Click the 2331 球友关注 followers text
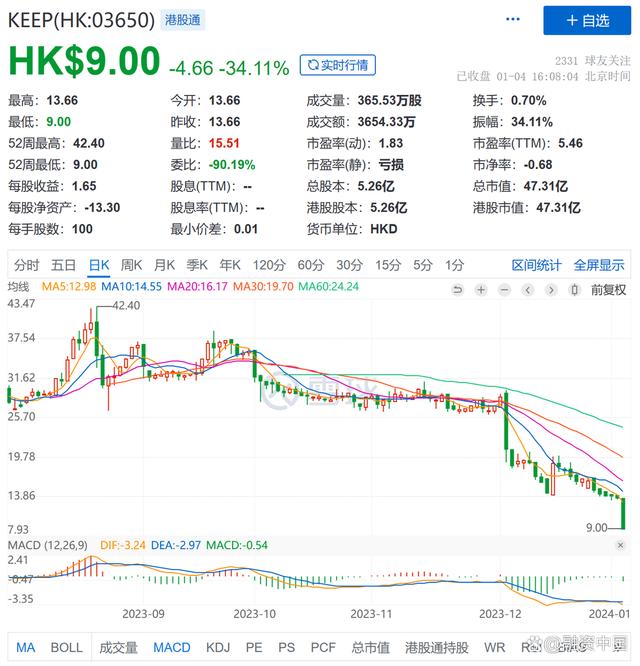640x666 pixels. 592,61
